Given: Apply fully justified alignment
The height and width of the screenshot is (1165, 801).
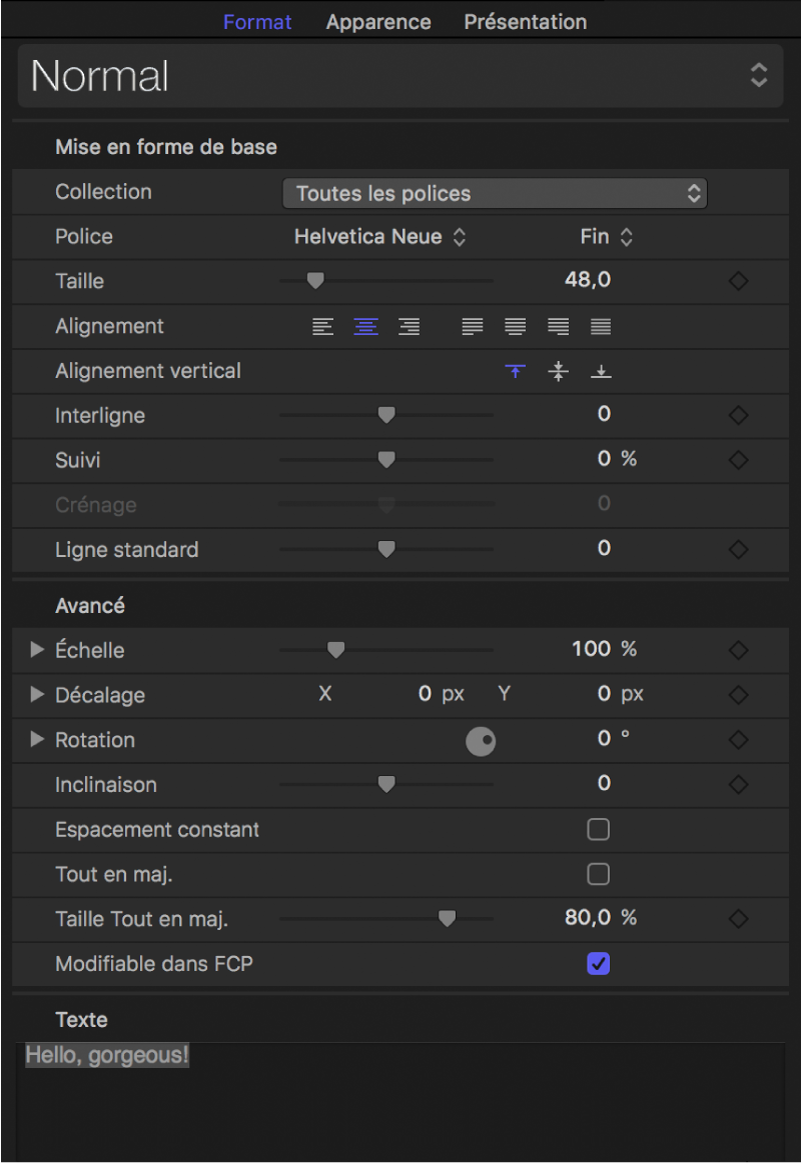Looking at the screenshot, I should (x=601, y=326).
